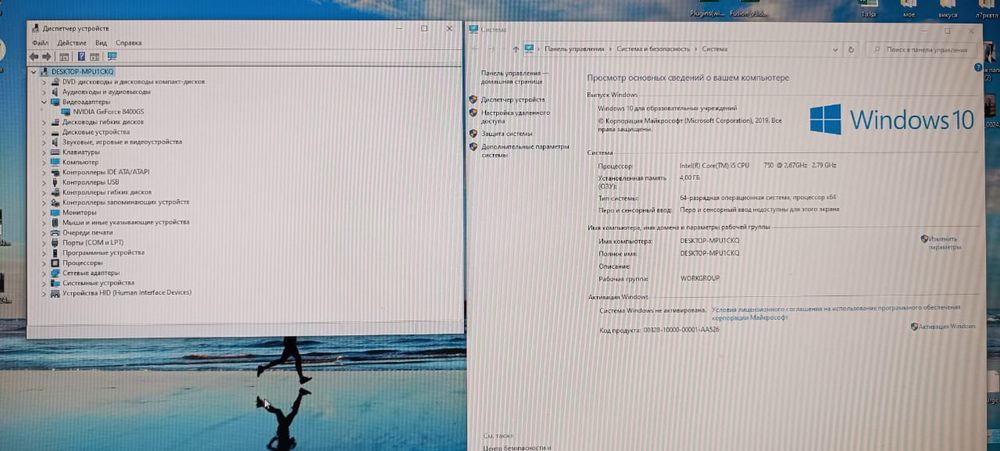
Task: Click the action pane toolbar icon after Help
Action: [x=94, y=57]
